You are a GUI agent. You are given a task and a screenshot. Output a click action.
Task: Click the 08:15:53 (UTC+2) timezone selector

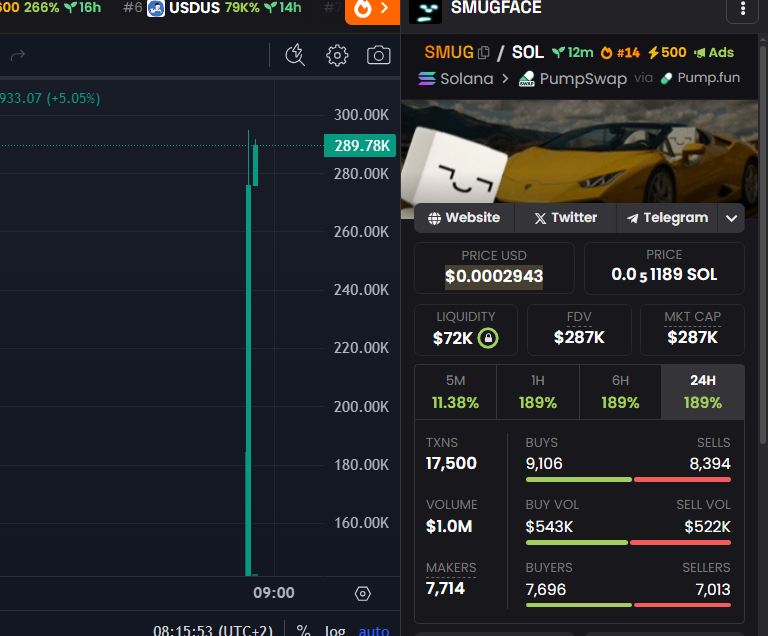click(213, 630)
